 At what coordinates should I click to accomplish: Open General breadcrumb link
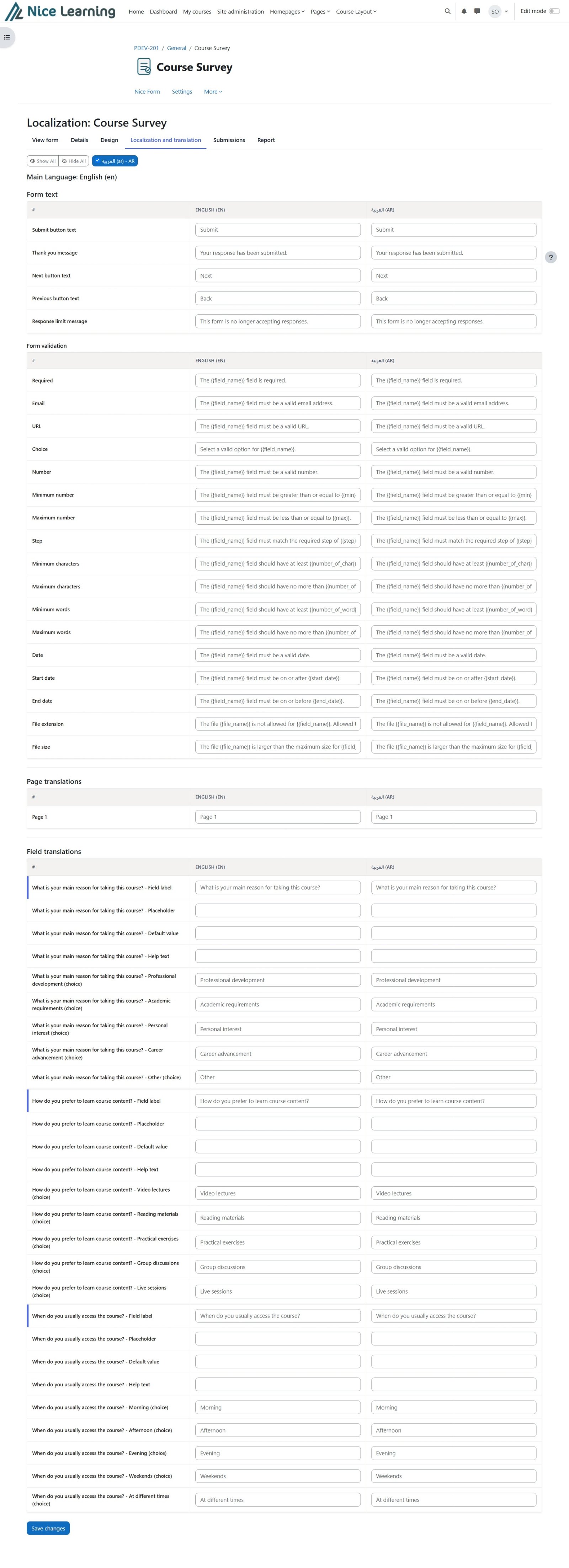(177, 48)
